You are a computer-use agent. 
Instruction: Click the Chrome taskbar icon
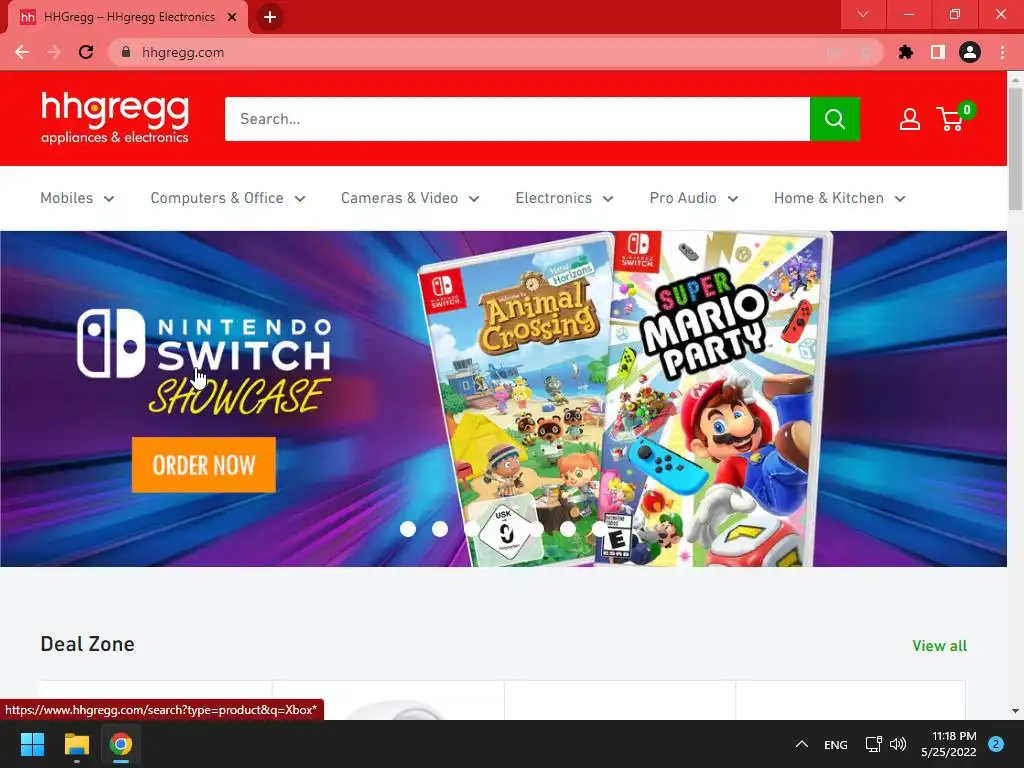(x=121, y=744)
